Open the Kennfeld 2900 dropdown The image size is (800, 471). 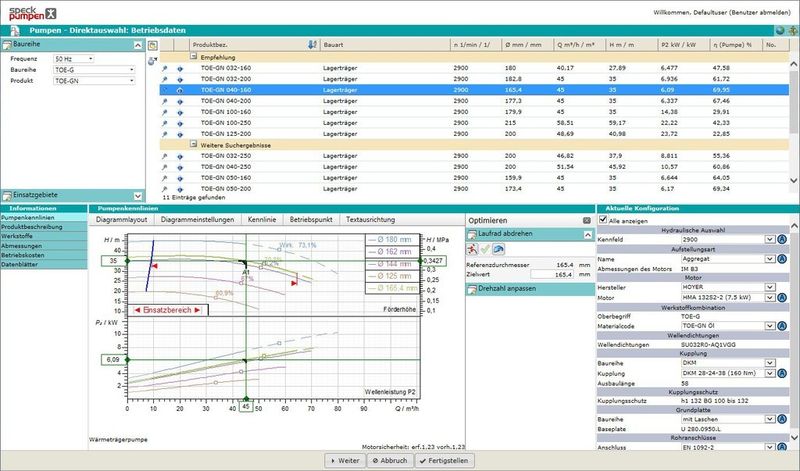tap(770, 239)
